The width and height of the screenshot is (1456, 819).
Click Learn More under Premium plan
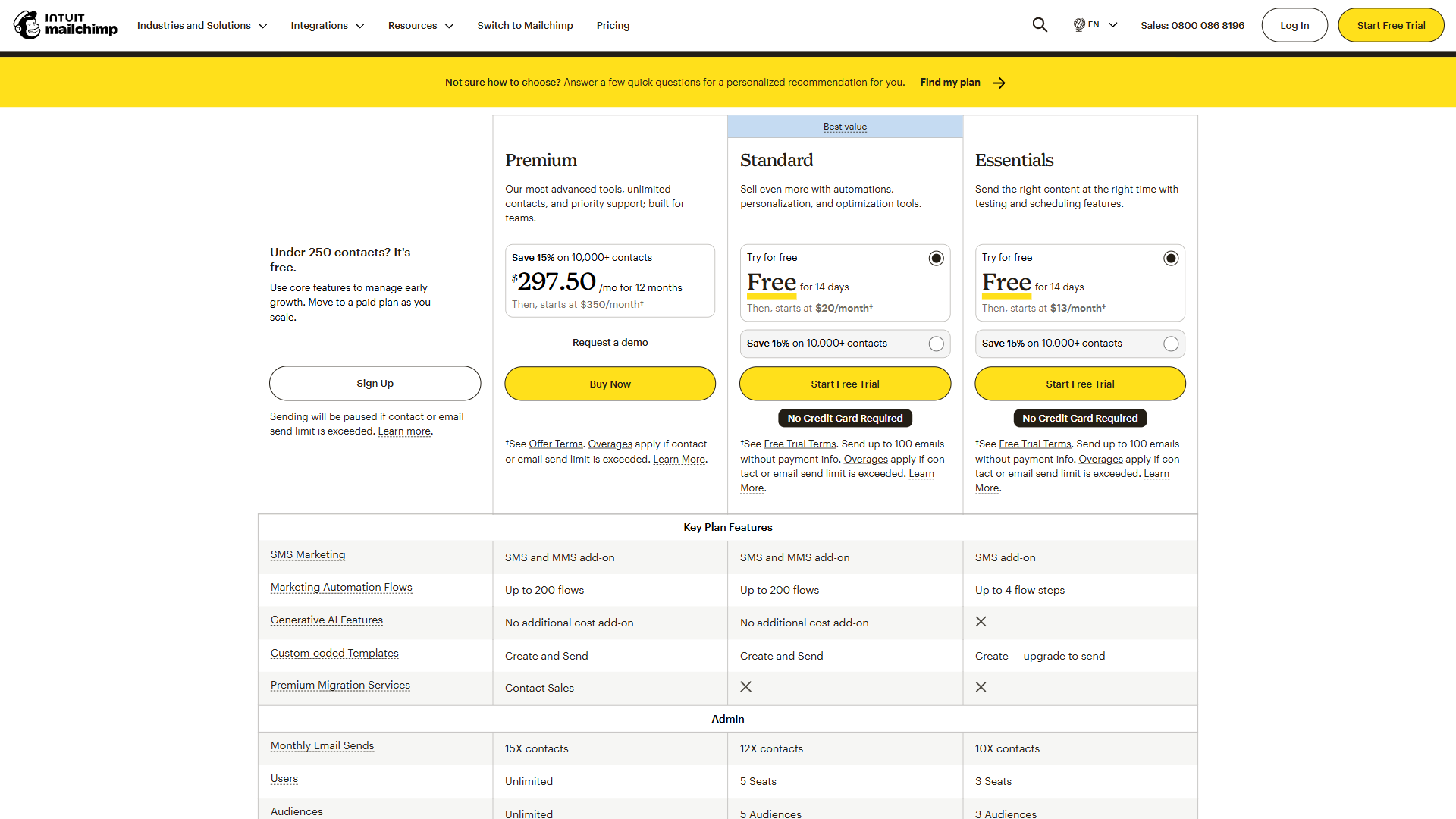pyautogui.click(x=679, y=460)
